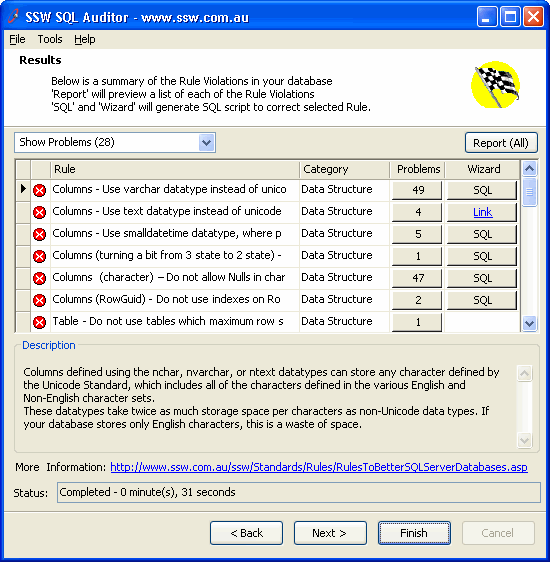Click the rules list scroll down arrow
This screenshot has height=562, width=550.
tap(529, 323)
